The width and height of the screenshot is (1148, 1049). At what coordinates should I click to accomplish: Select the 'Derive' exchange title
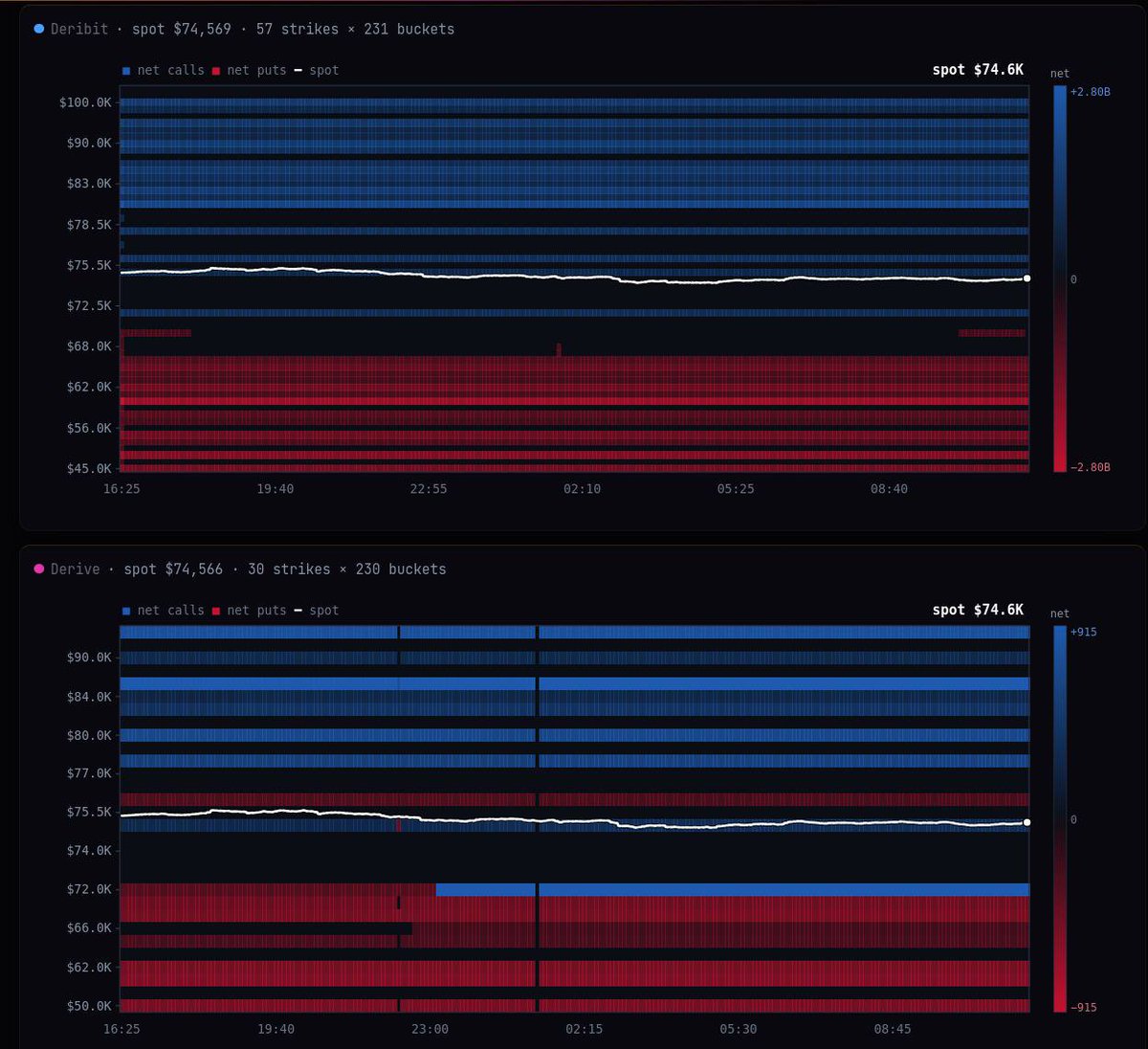click(x=76, y=569)
